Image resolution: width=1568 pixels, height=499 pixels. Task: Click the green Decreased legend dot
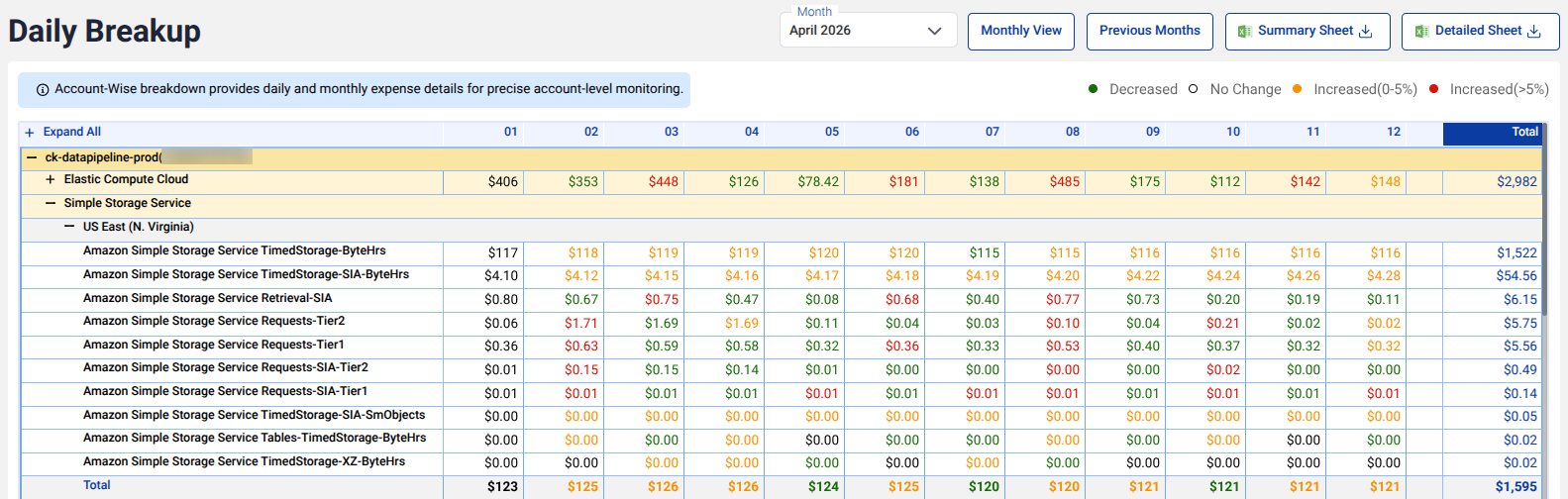tap(1094, 88)
